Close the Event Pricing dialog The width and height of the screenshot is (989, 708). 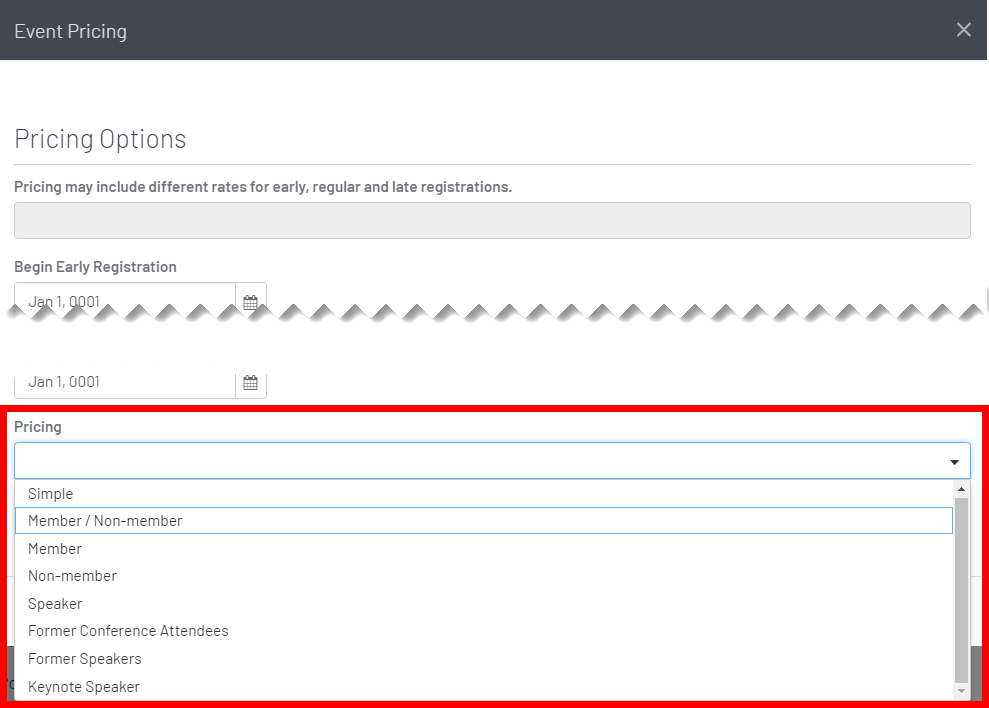coord(963,29)
